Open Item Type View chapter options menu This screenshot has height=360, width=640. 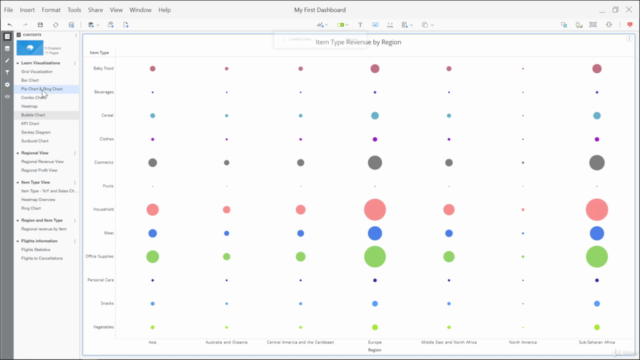75,182
